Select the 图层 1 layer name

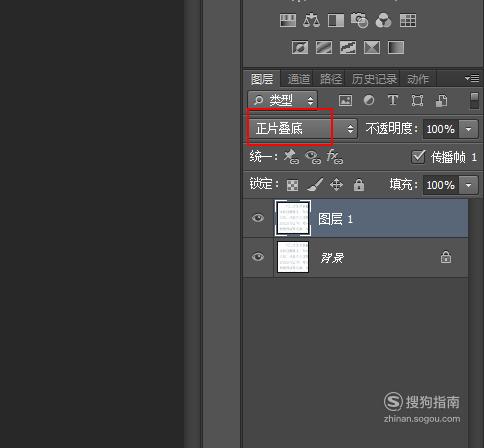[335, 219]
